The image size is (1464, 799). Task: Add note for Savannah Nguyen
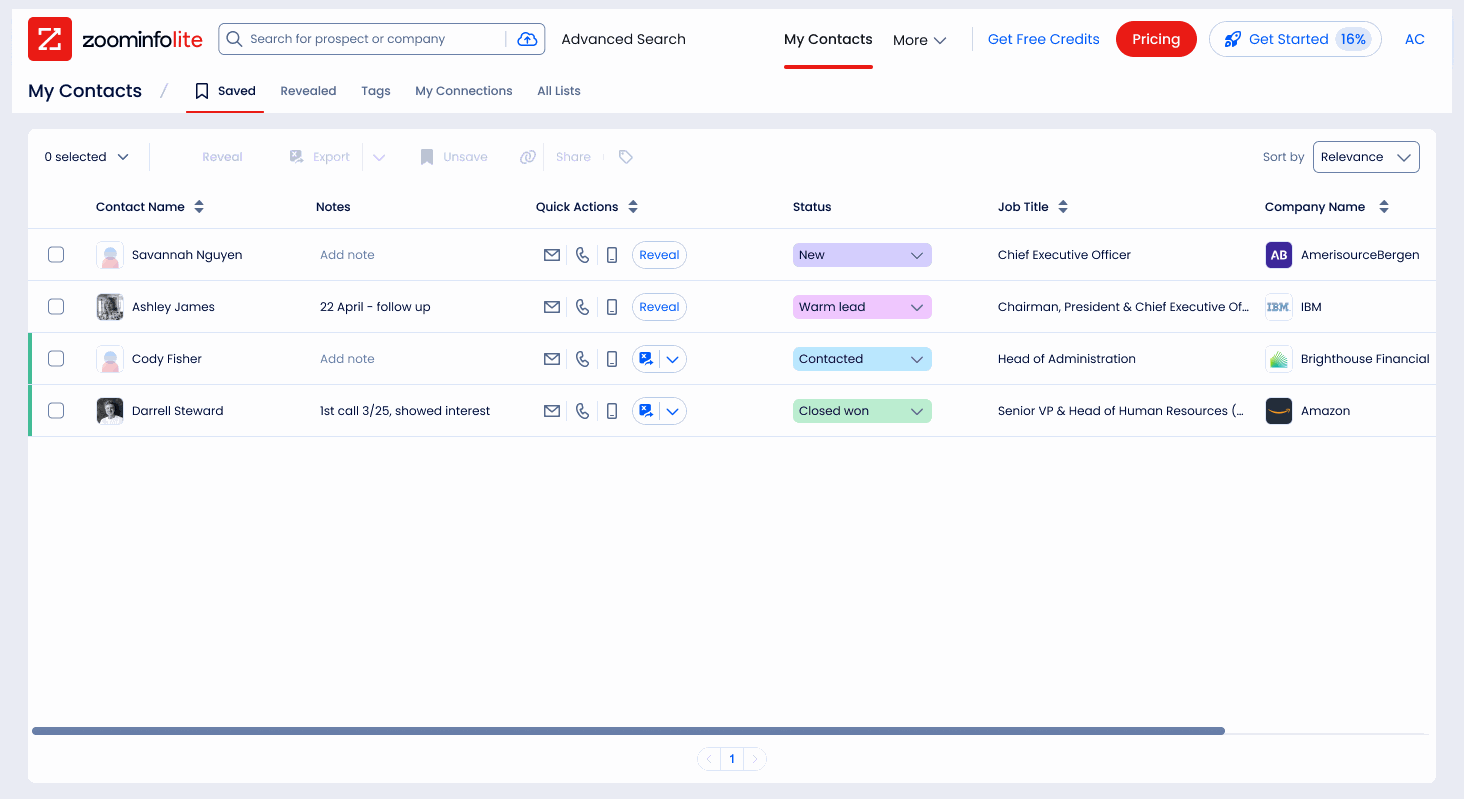[347, 255]
